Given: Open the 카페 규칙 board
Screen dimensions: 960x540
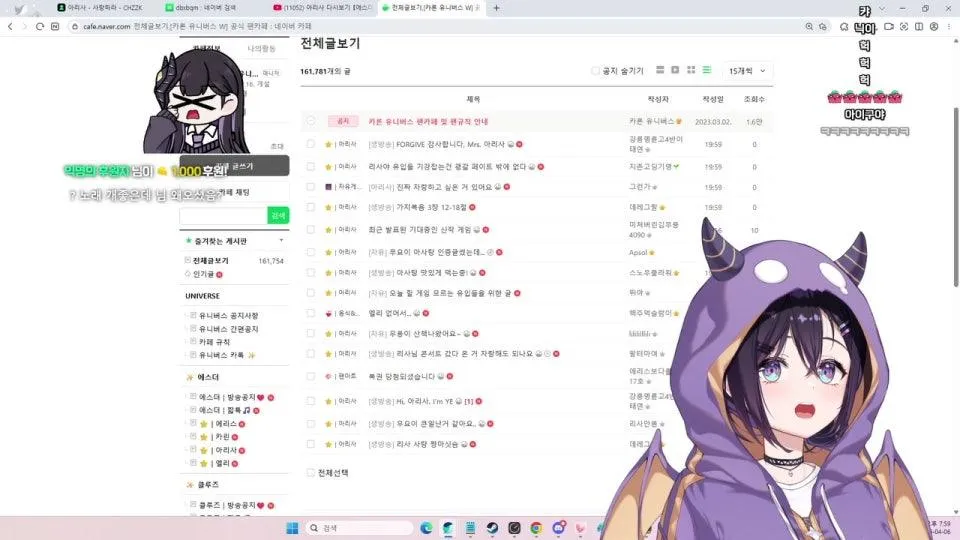Looking at the screenshot, I should [214, 342].
